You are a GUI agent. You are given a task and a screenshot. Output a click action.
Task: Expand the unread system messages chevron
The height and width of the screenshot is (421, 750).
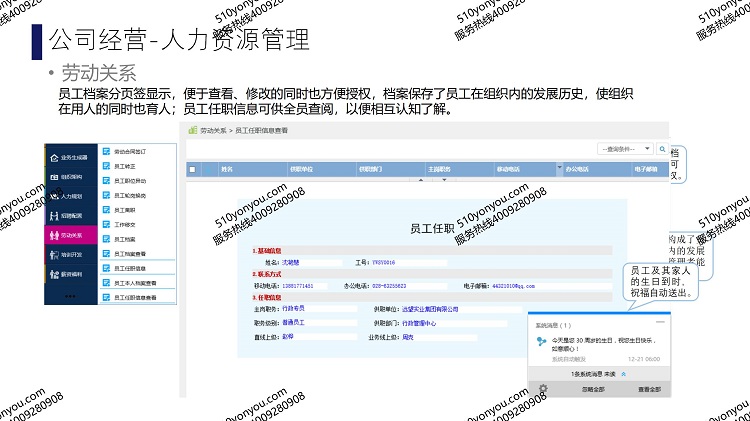[x=624, y=372]
